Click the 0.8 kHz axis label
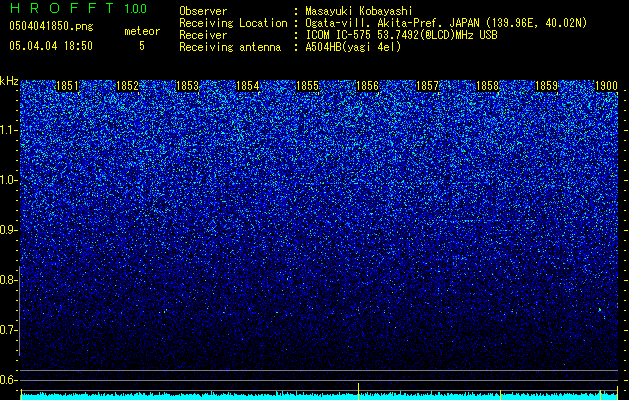The image size is (629, 400). tap(8, 280)
